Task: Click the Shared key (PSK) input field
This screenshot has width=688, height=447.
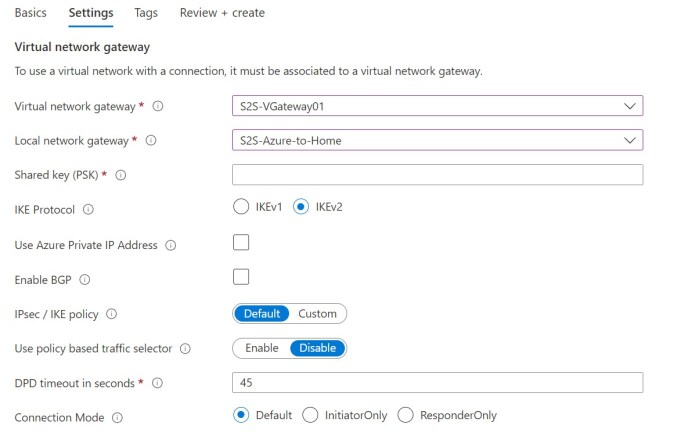Action: pos(437,175)
